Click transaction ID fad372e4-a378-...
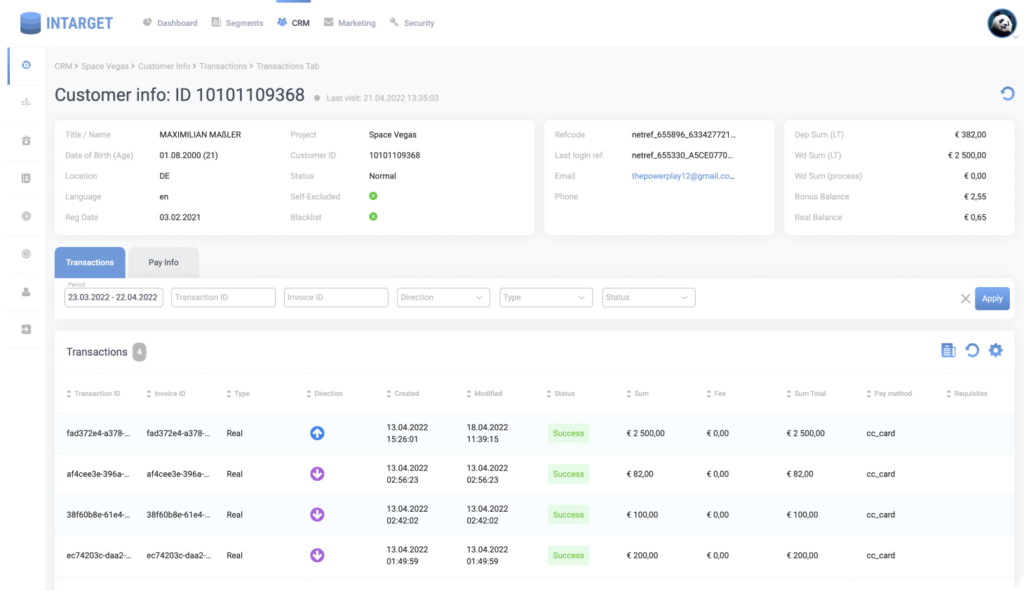 tap(98, 433)
